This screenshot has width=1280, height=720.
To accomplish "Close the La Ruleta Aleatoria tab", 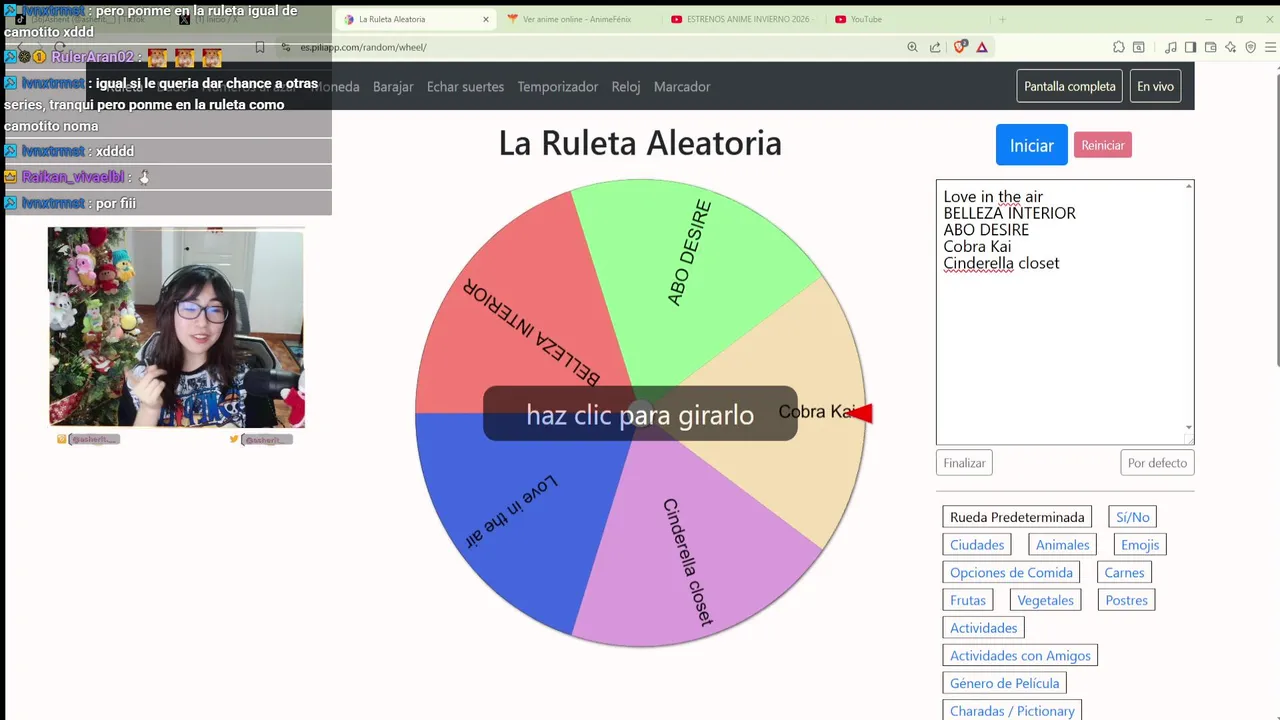I will pyautogui.click(x=486, y=19).
